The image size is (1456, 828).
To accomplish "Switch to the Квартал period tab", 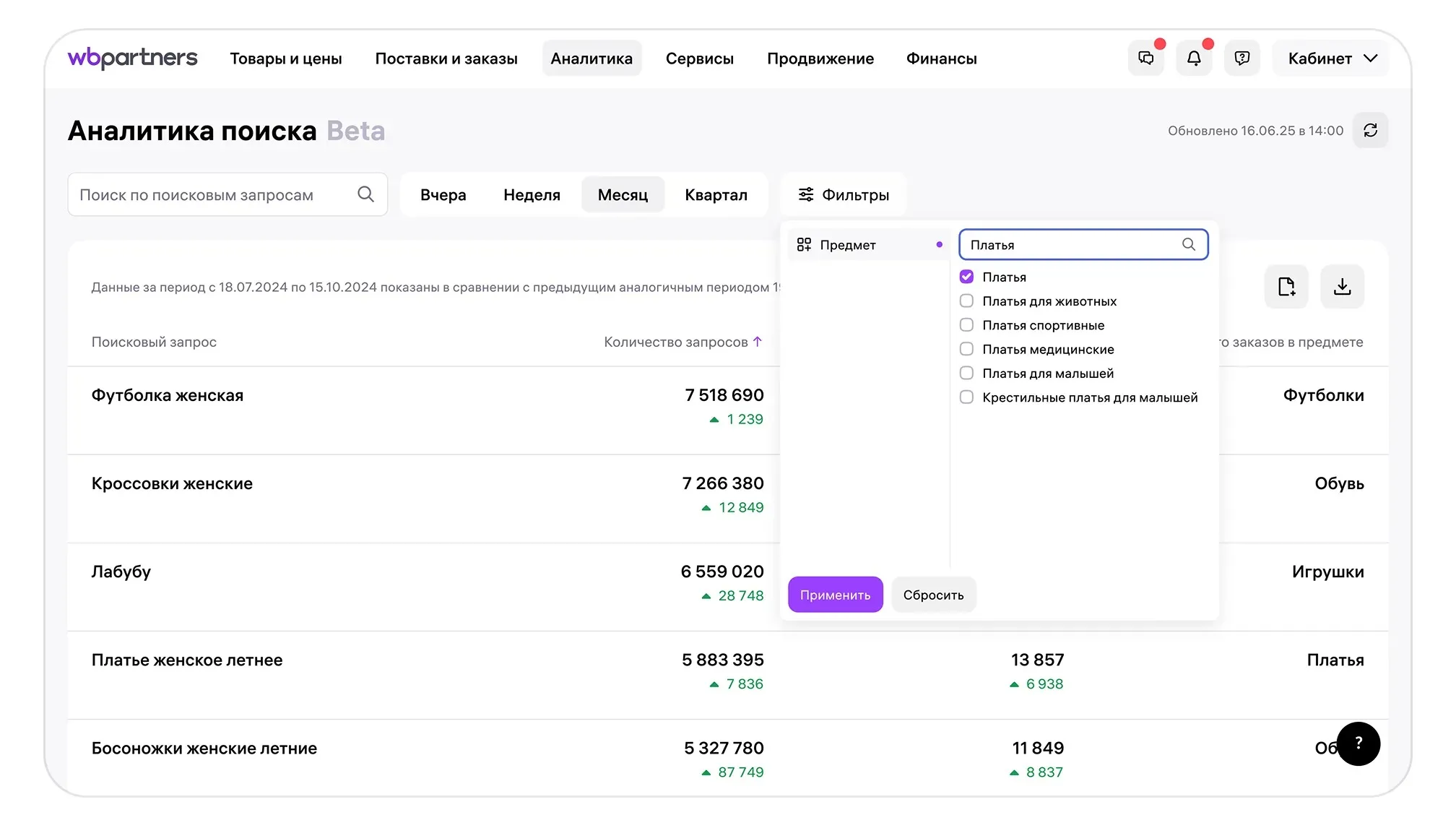I will pos(716,195).
